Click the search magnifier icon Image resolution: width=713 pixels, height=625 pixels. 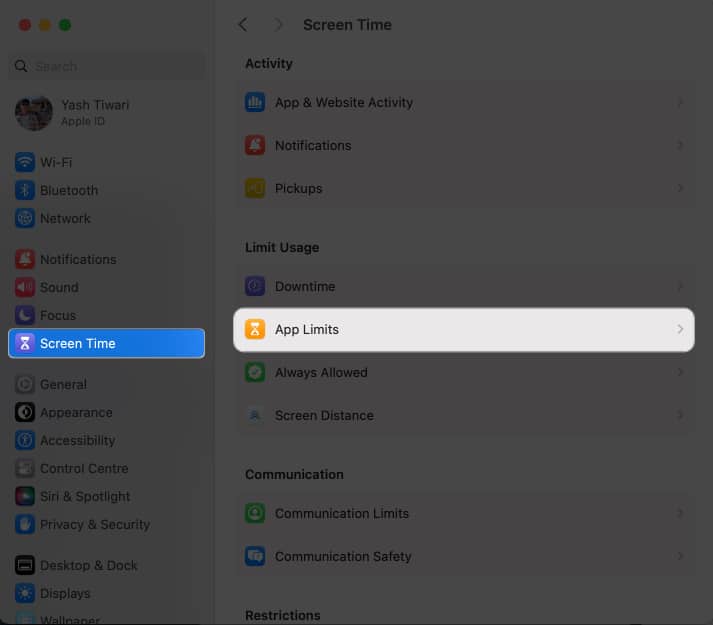[21, 66]
